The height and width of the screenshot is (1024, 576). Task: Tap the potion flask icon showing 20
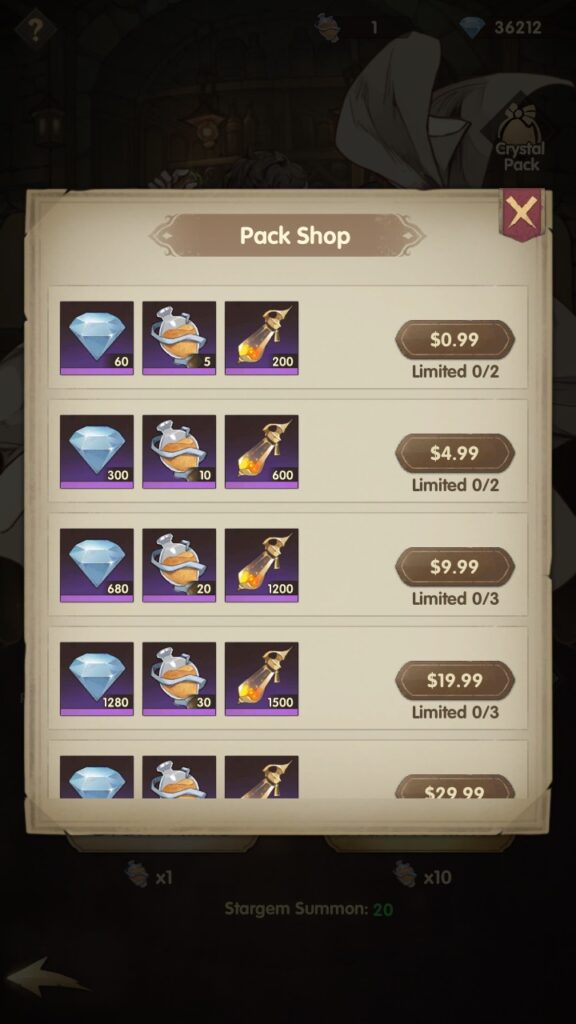click(179, 566)
